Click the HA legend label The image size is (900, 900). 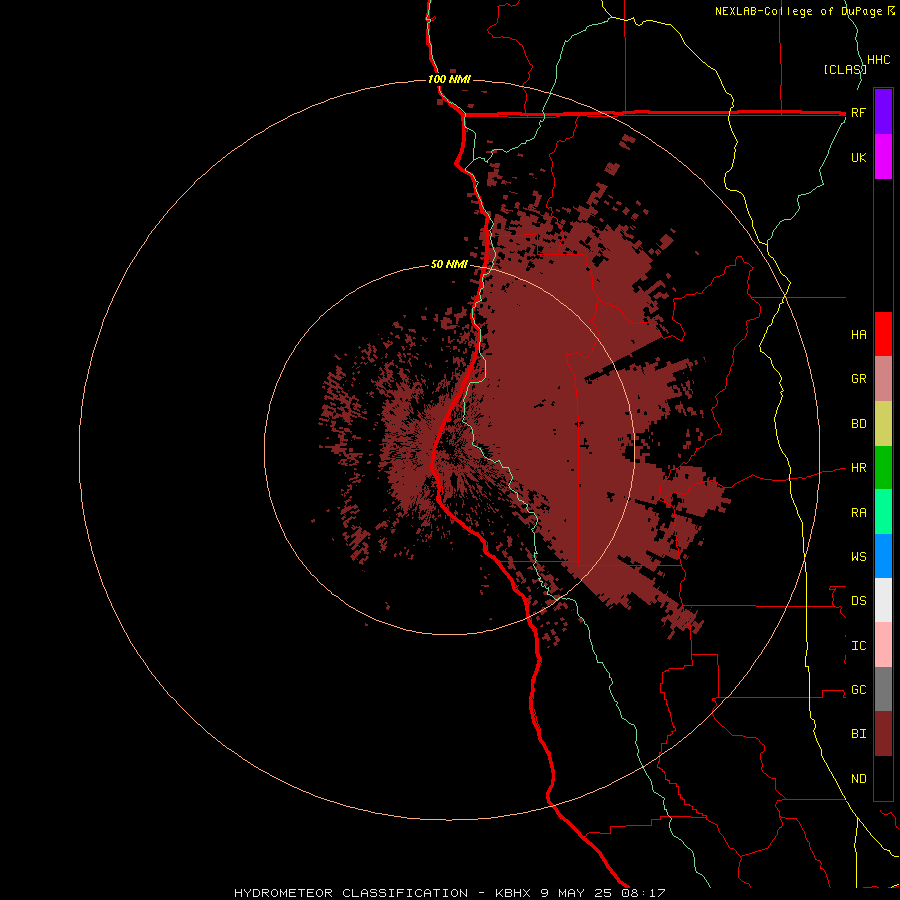coord(859,335)
